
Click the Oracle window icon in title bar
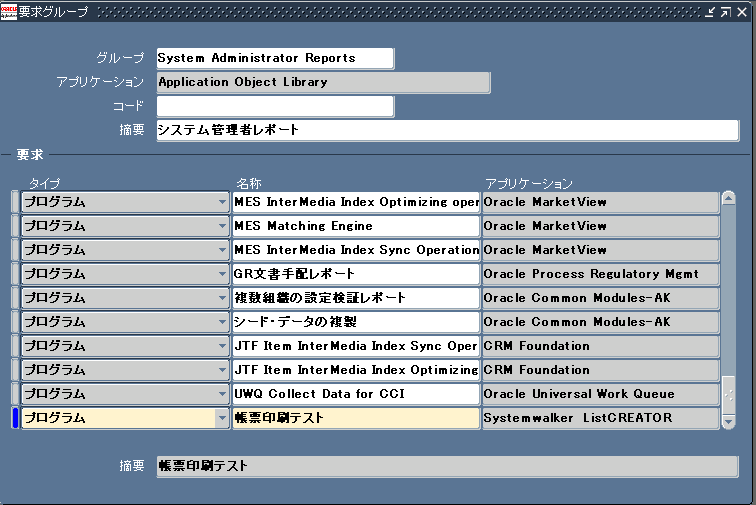(9, 12)
